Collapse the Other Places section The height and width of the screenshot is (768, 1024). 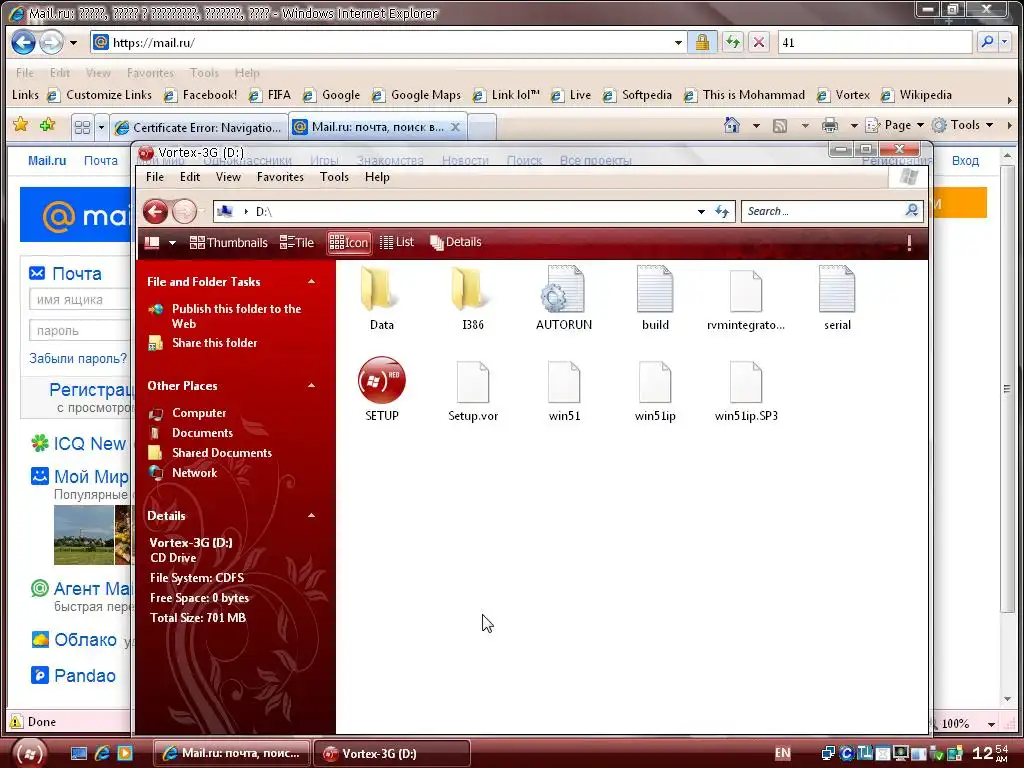(312, 385)
